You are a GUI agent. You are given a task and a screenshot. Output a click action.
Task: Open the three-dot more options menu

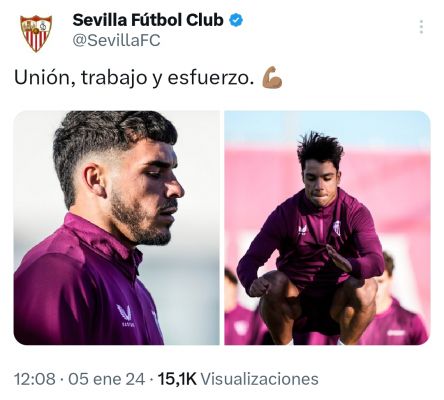[x=421, y=27]
